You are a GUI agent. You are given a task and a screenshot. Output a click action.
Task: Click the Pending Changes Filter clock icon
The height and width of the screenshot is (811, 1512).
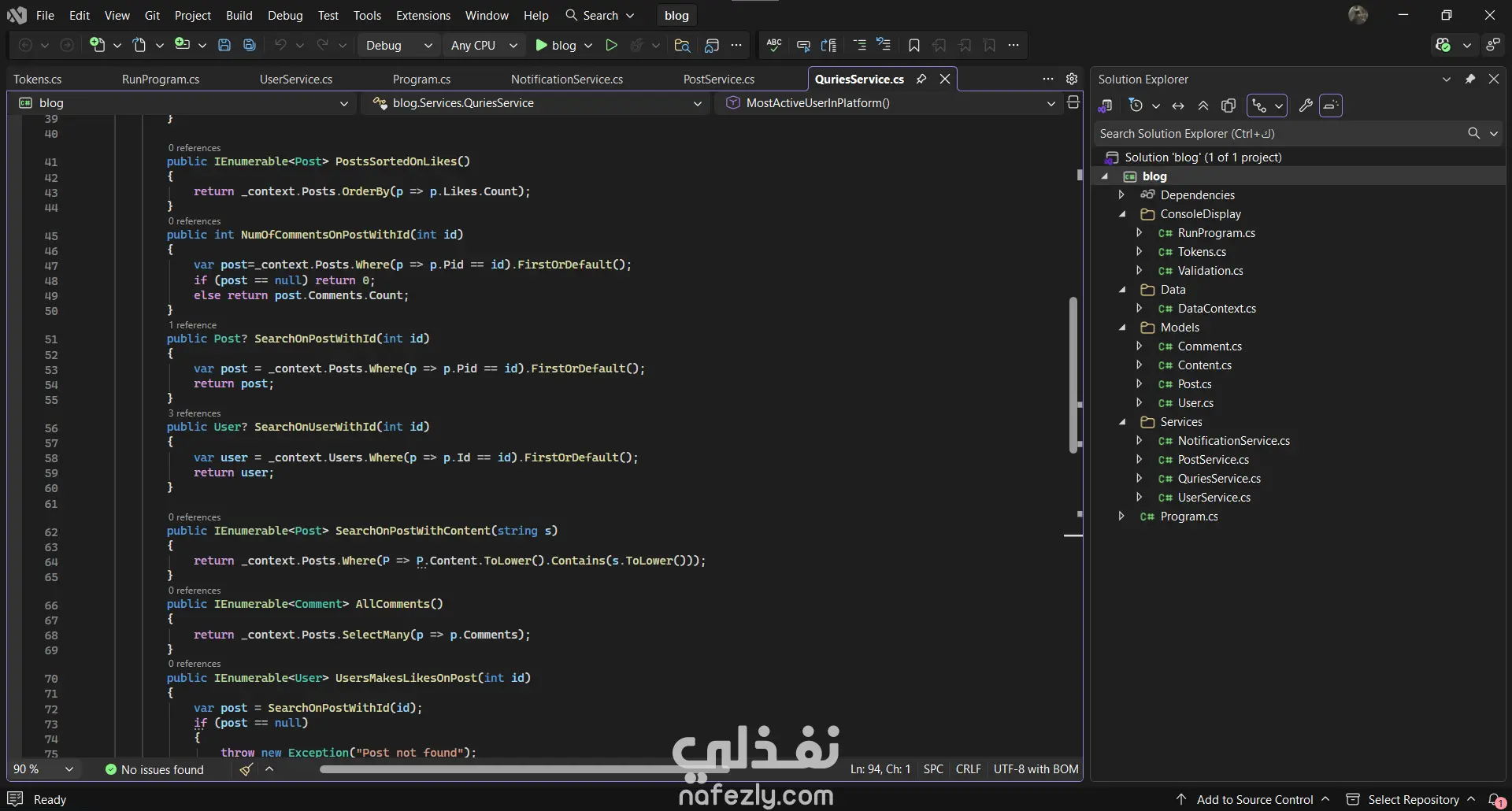(x=1136, y=106)
